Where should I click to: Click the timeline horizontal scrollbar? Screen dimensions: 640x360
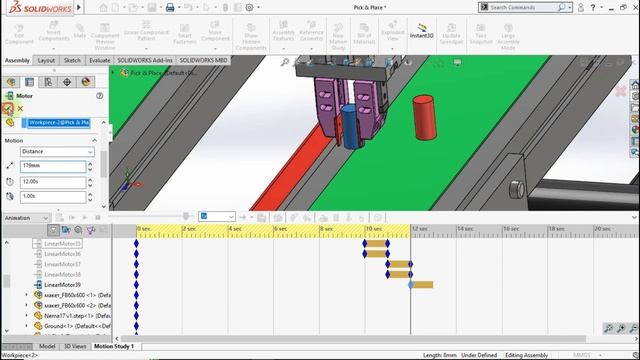(x=353, y=338)
